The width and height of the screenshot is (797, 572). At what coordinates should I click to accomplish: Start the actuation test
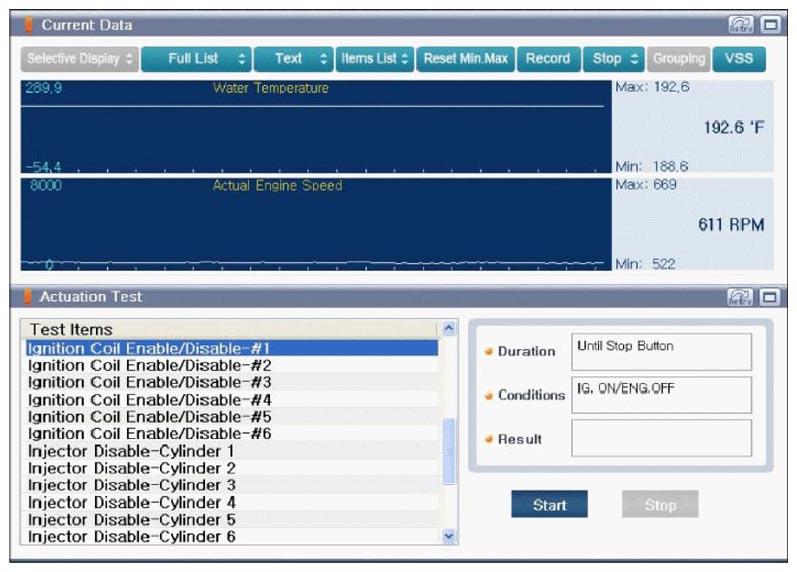click(549, 504)
